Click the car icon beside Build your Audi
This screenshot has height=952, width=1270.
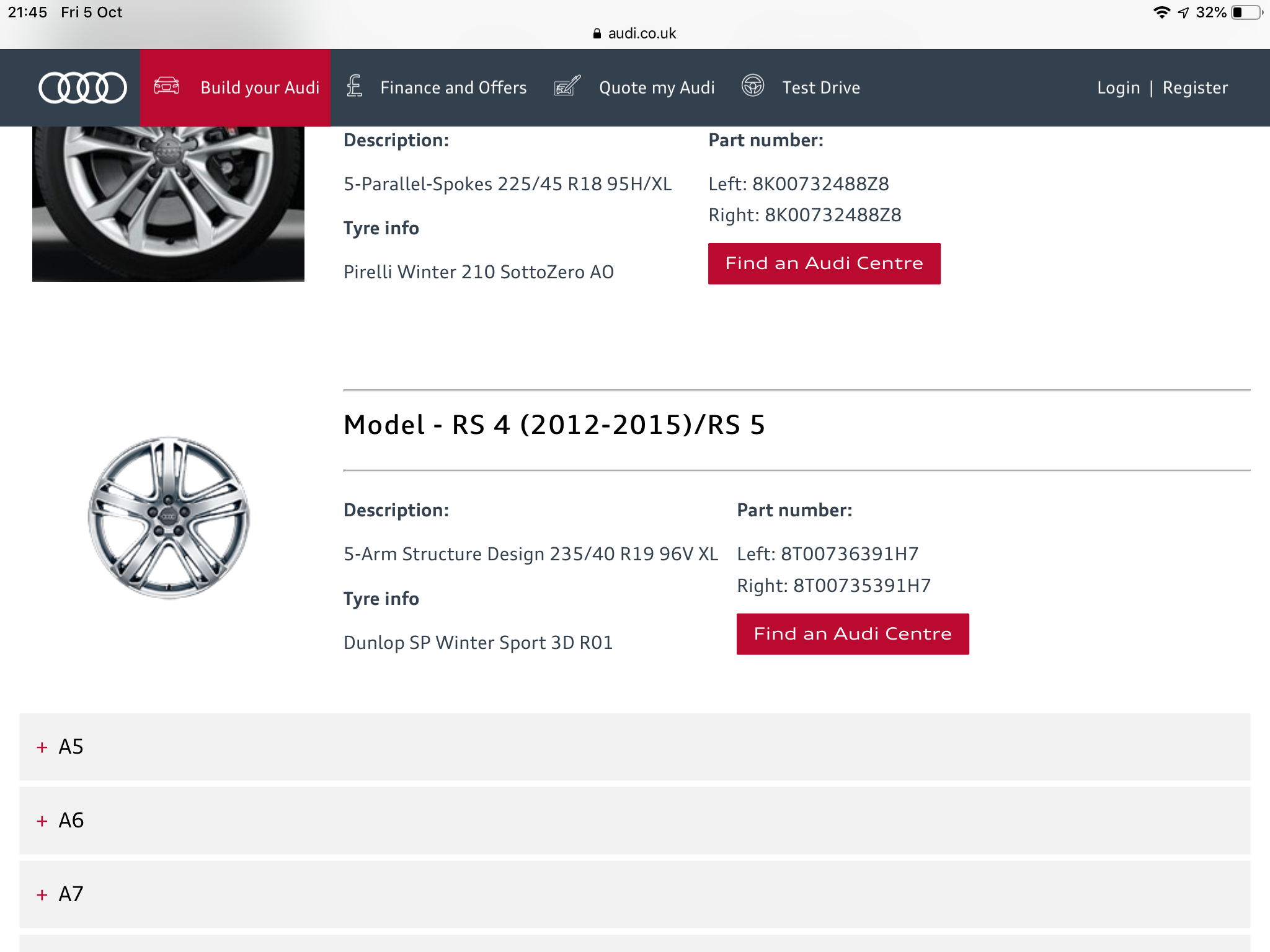click(x=166, y=86)
